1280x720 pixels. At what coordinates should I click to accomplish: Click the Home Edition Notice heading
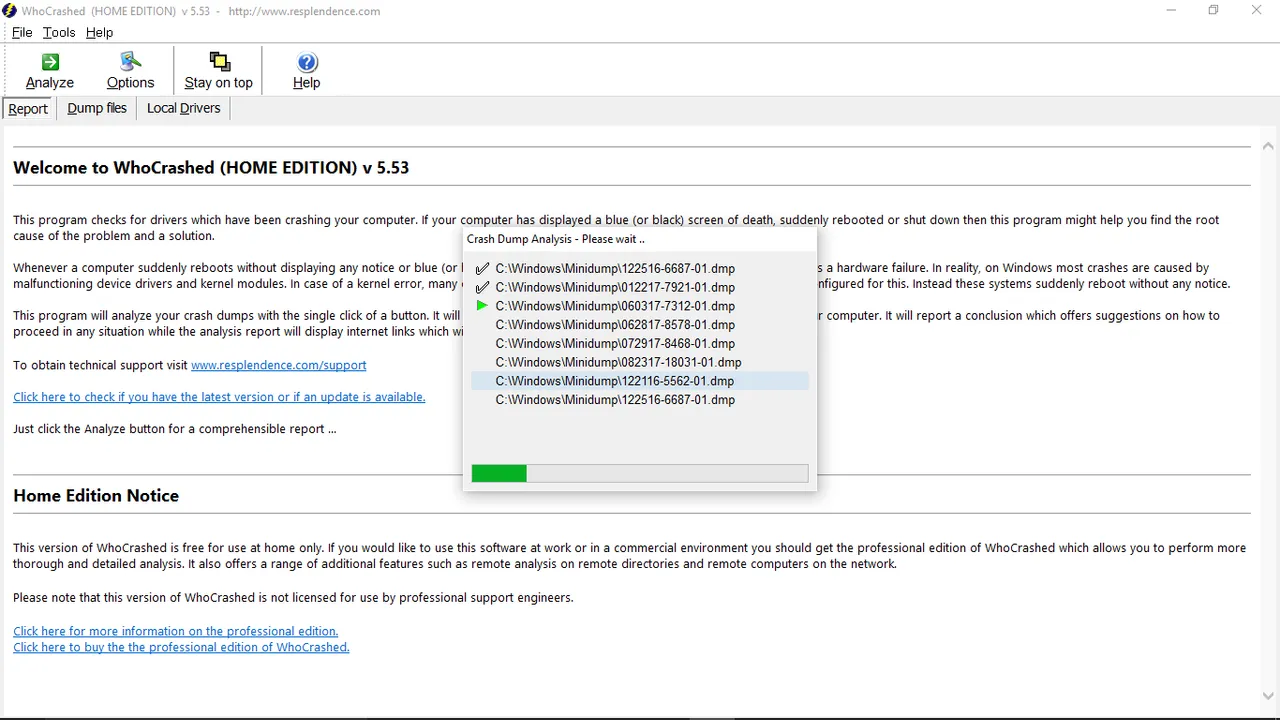click(96, 495)
